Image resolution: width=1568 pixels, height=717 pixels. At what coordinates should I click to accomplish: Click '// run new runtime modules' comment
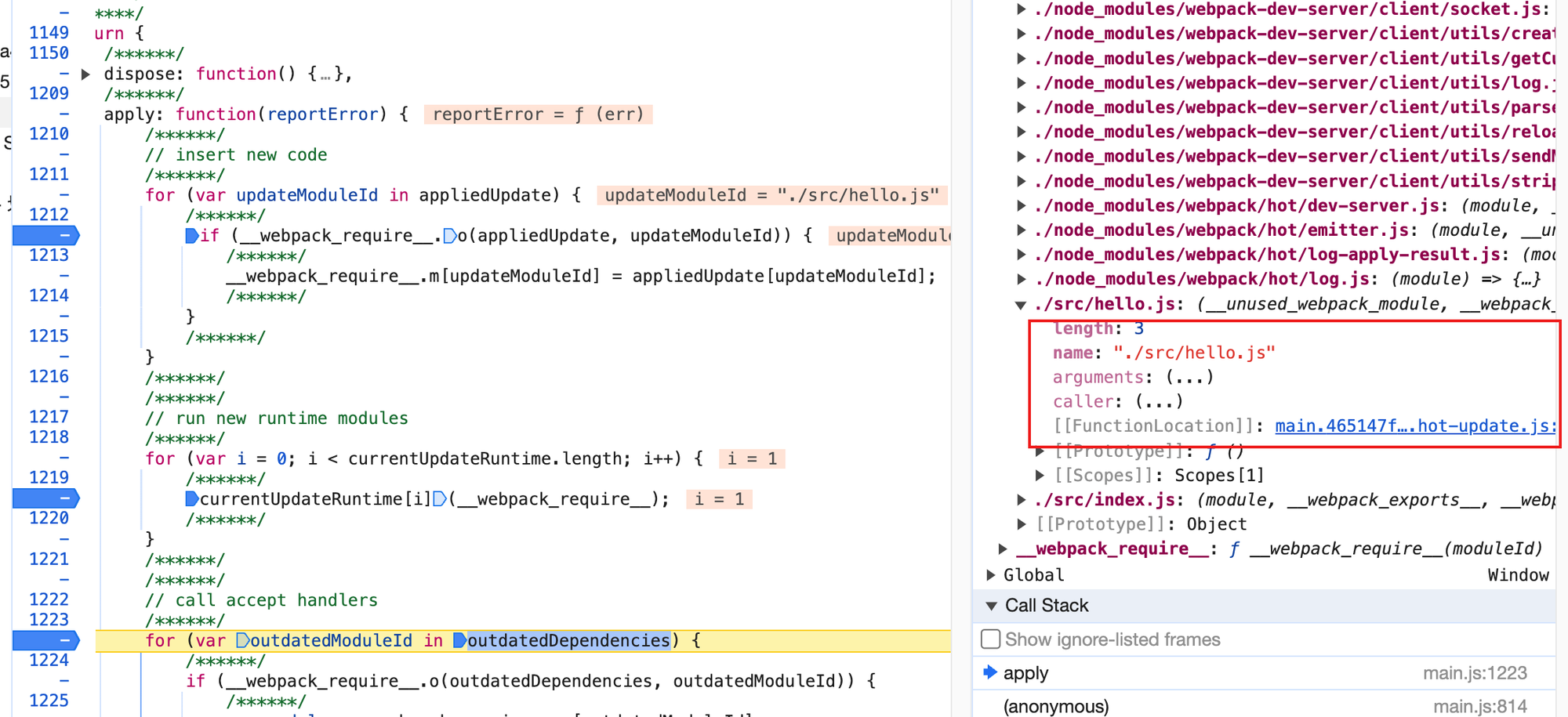click(277, 418)
